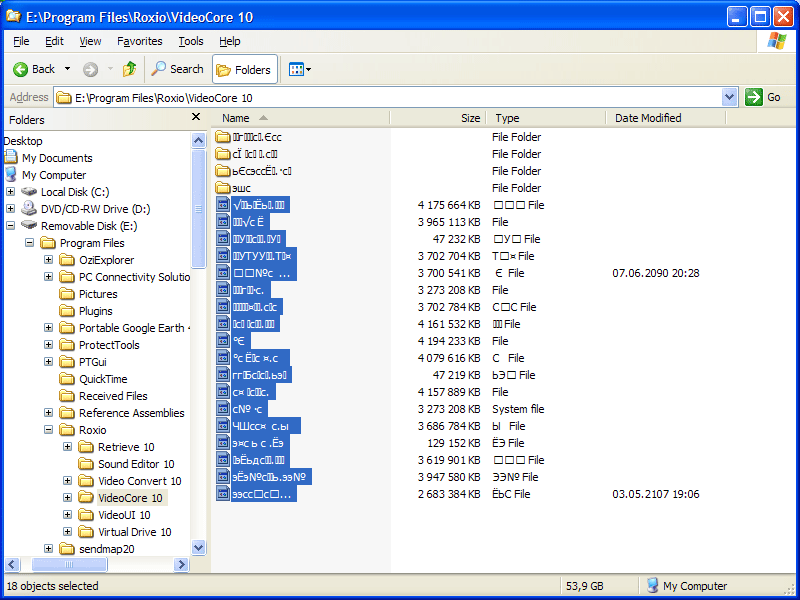
Task: Sort by the Type column header
Action: (x=546, y=118)
